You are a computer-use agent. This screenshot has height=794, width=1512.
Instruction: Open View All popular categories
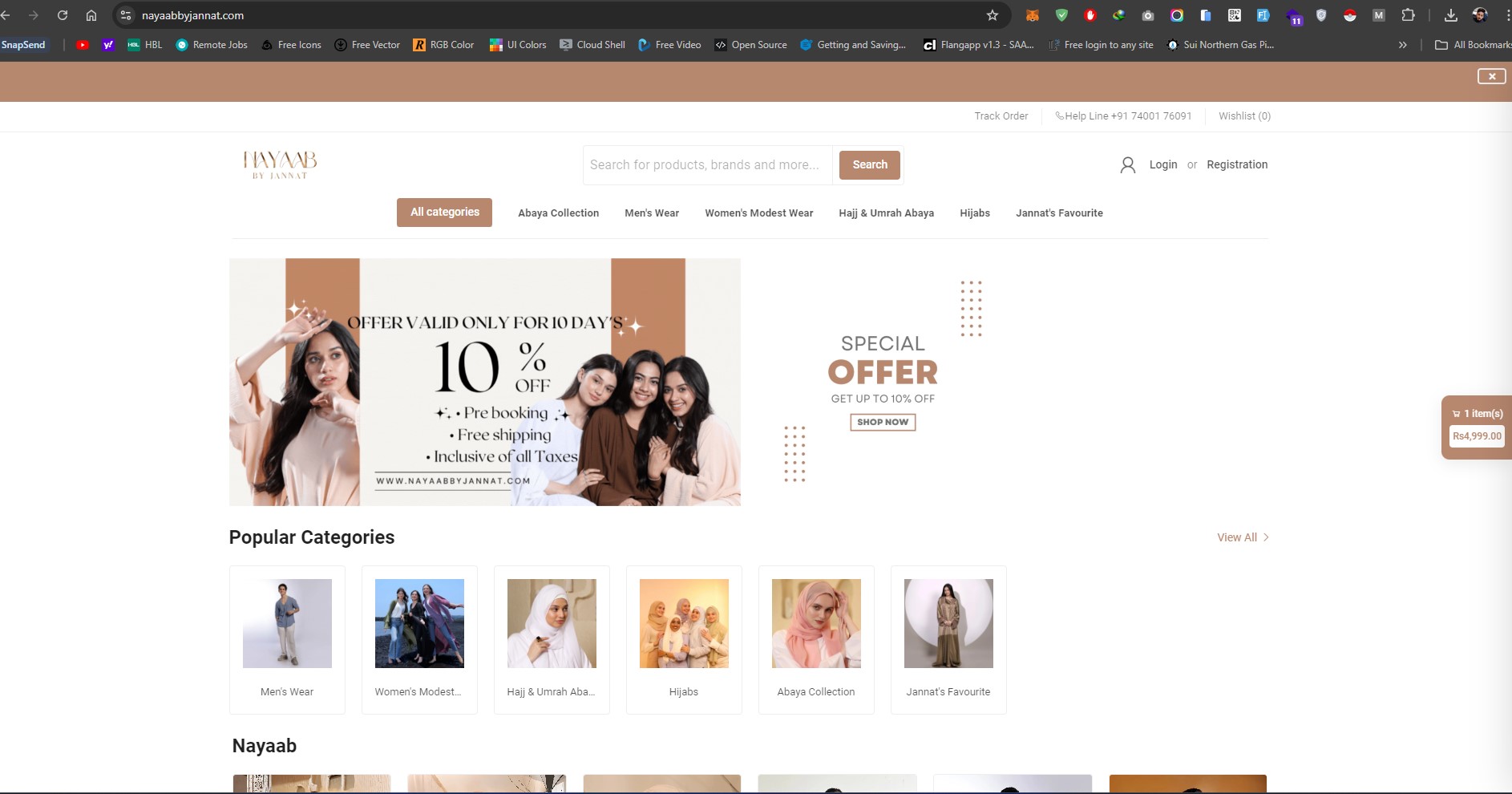click(1242, 537)
